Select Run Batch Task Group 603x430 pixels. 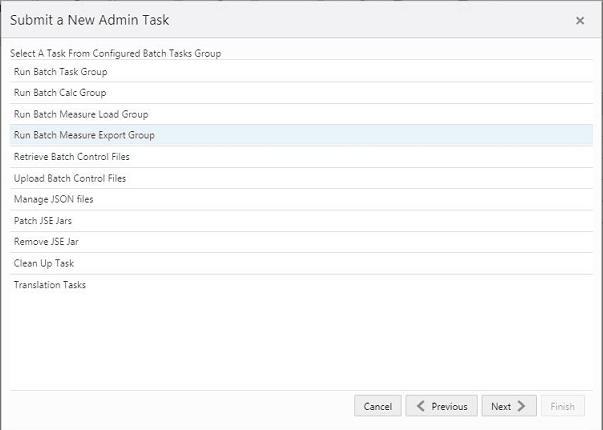click(x=60, y=72)
